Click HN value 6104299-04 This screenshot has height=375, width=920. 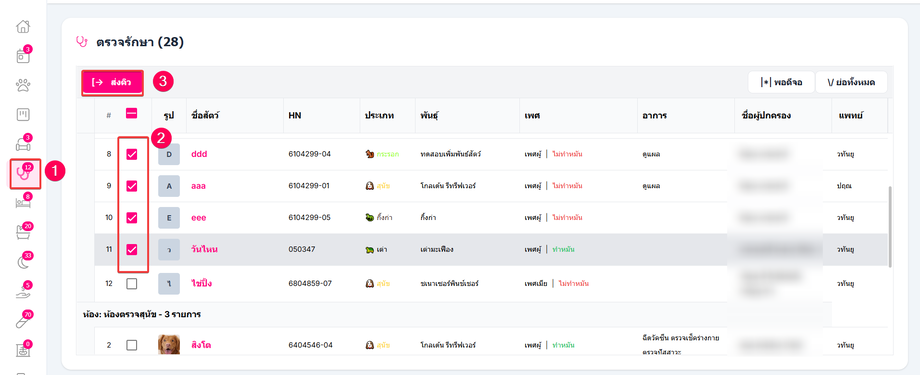click(310, 154)
